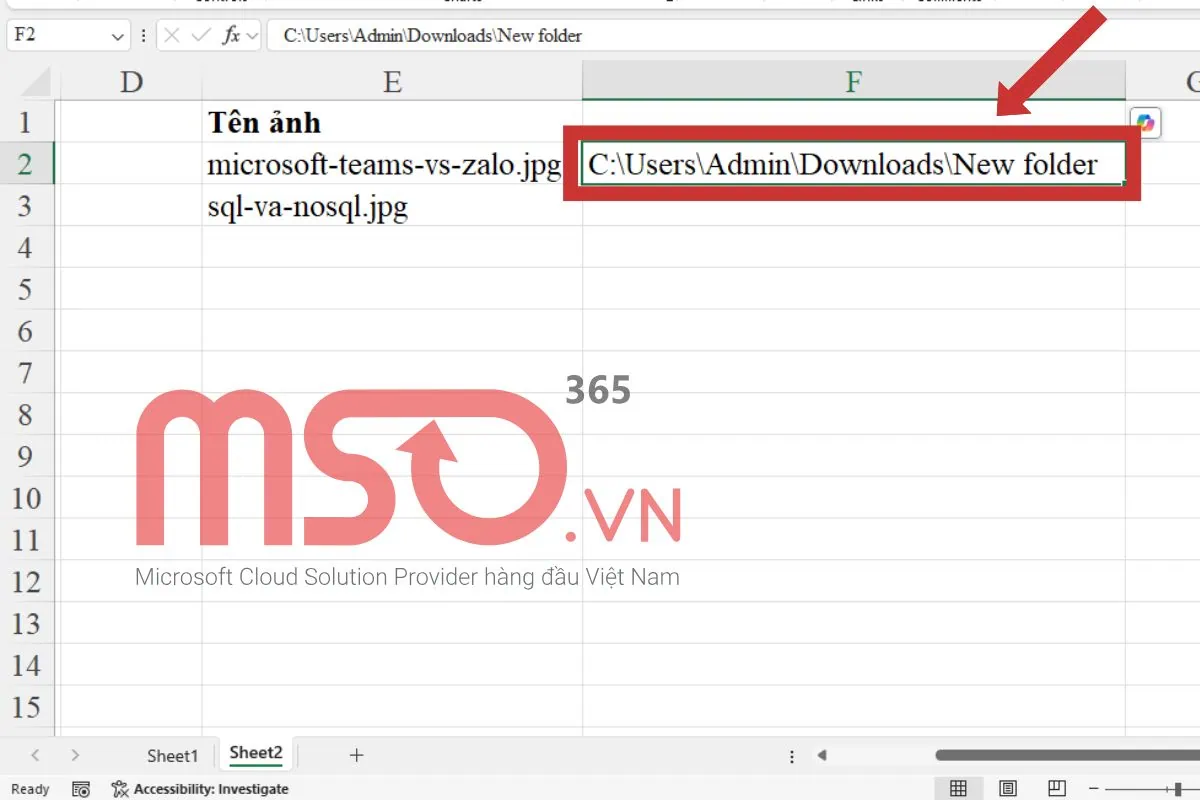Click the Add Sheet plus button
Image resolution: width=1200 pixels, height=800 pixels.
click(x=357, y=754)
